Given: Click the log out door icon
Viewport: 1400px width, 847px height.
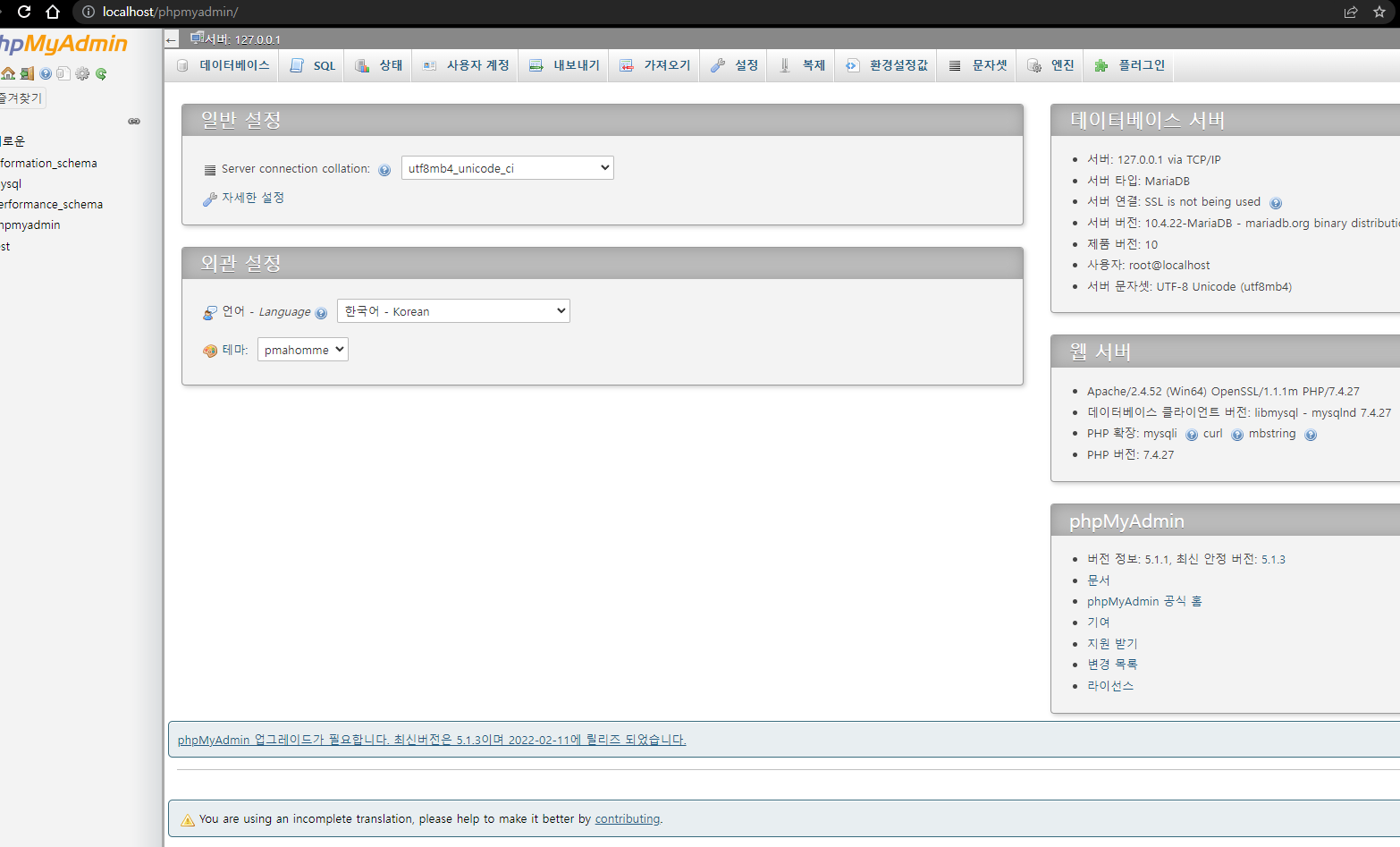Looking at the screenshot, I should (27, 73).
